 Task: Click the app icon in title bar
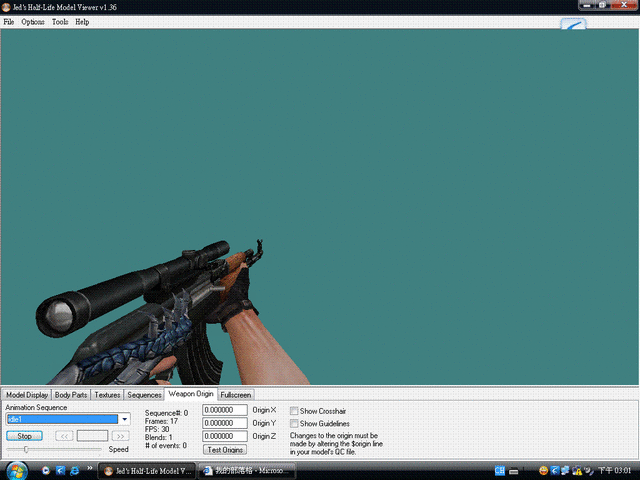6,7
